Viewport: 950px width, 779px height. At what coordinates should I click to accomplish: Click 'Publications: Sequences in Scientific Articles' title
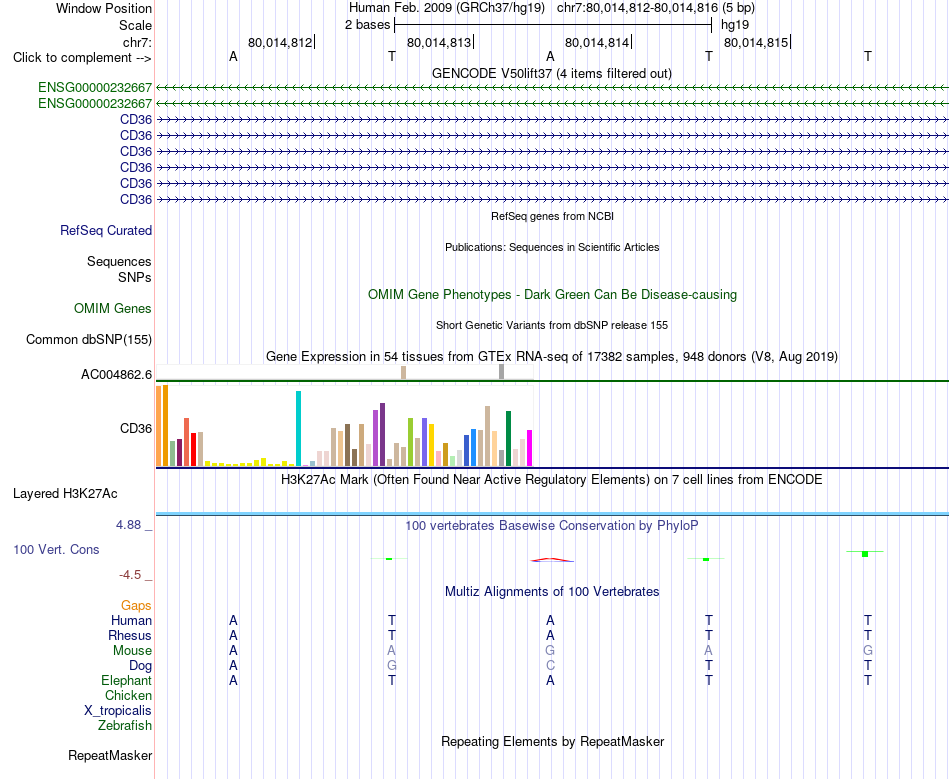[552, 247]
